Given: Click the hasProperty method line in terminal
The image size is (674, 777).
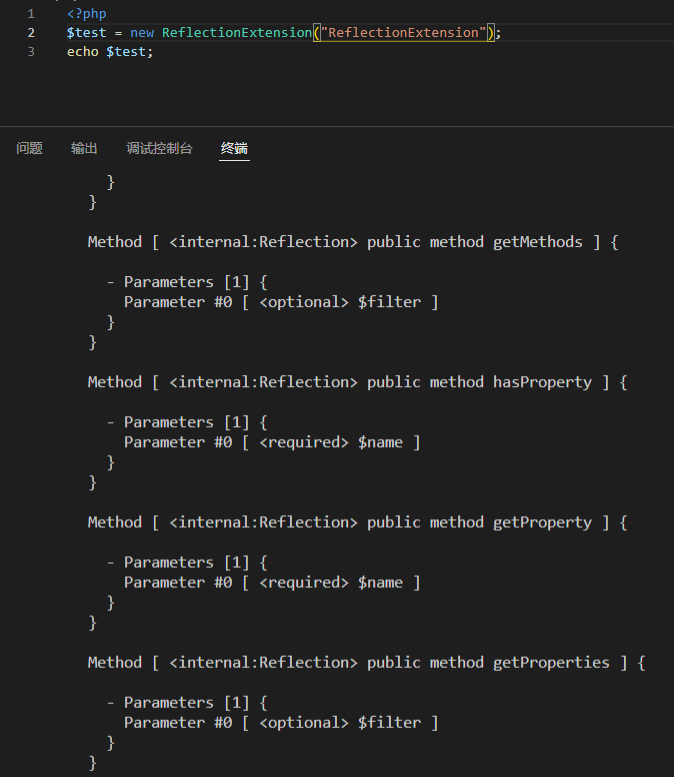Looking at the screenshot, I should tap(357, 382).
